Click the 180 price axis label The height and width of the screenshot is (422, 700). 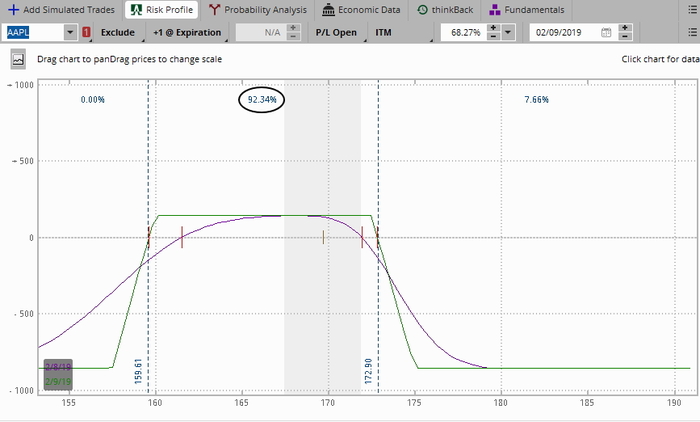pos(500,403)
